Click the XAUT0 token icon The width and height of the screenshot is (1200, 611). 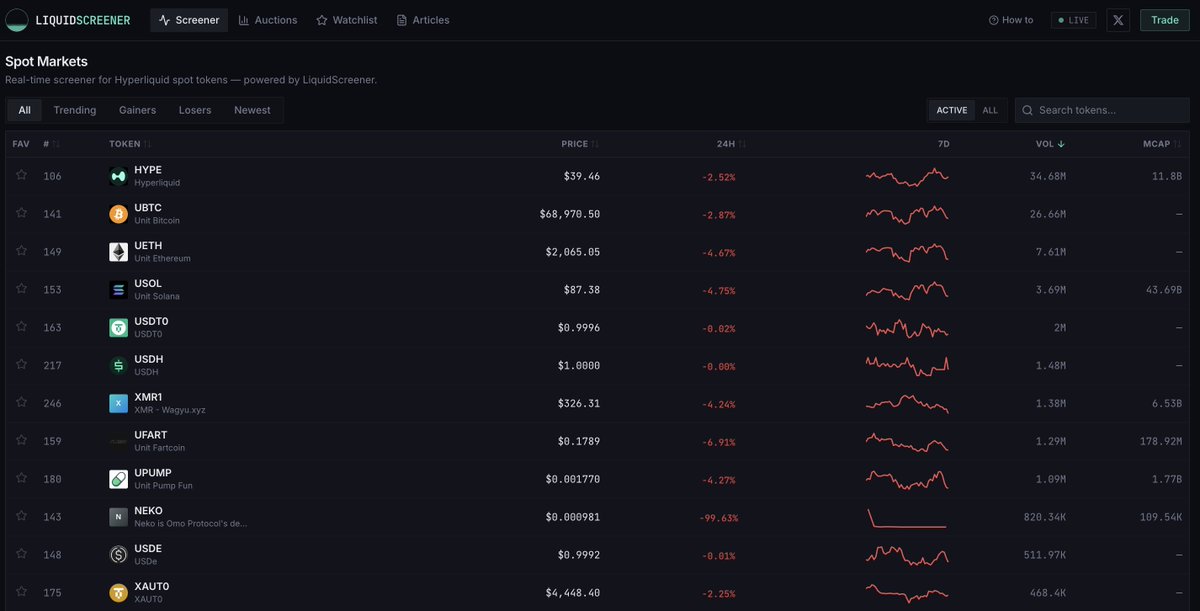(x=118, y=592)
